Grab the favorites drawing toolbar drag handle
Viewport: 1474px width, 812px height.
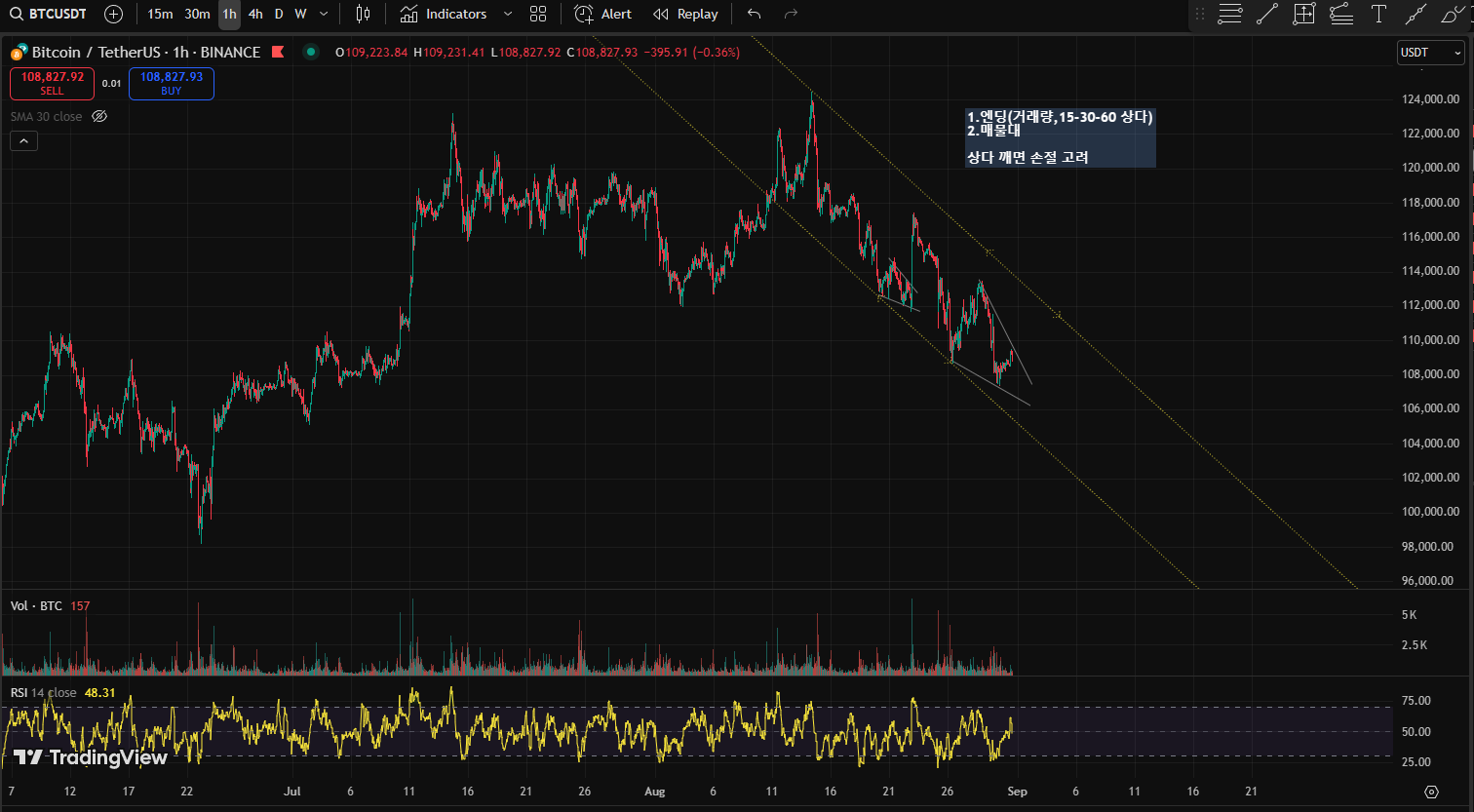[x=1200, y=14]
